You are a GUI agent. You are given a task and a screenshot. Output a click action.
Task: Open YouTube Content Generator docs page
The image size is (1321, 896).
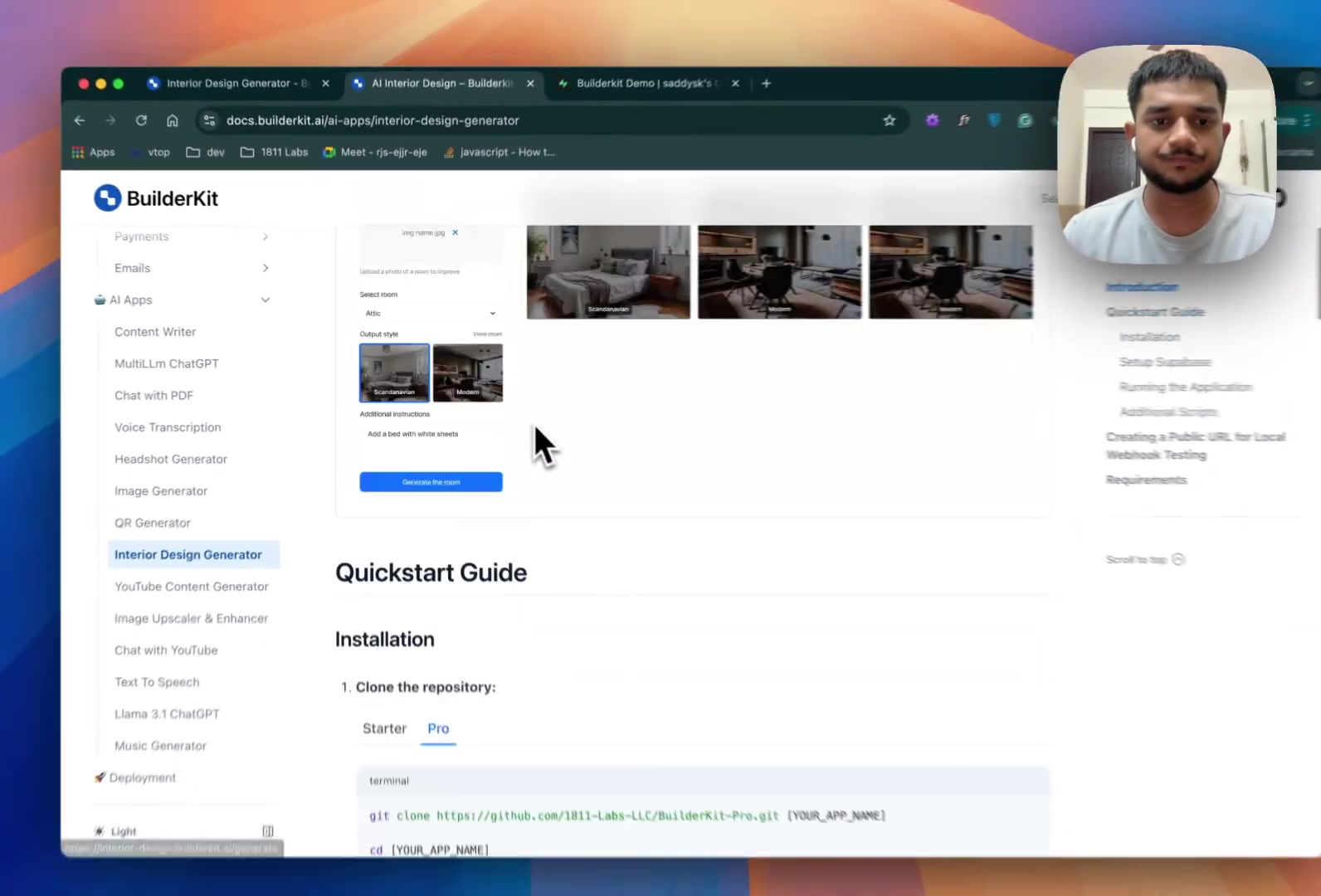(192, 587)
